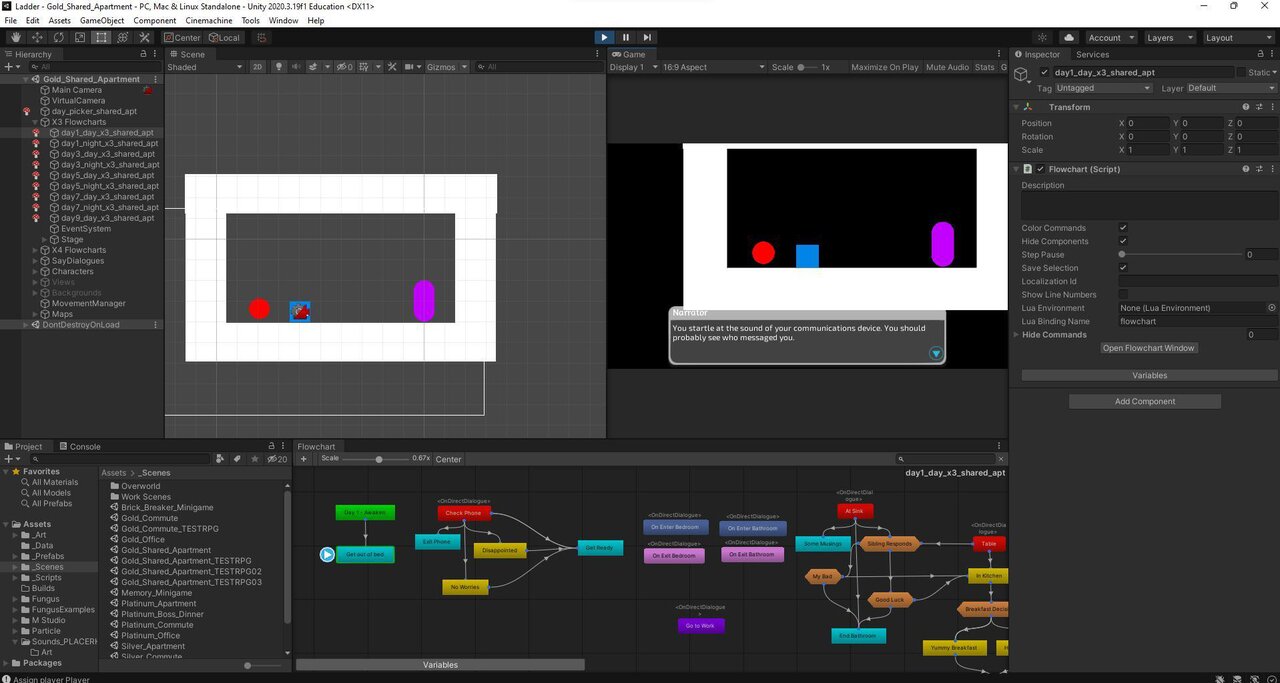The width and height of the screenshot is (1280, 683).
Task: Toggle Mute Audio in Game view
Action: pos(947,67)
